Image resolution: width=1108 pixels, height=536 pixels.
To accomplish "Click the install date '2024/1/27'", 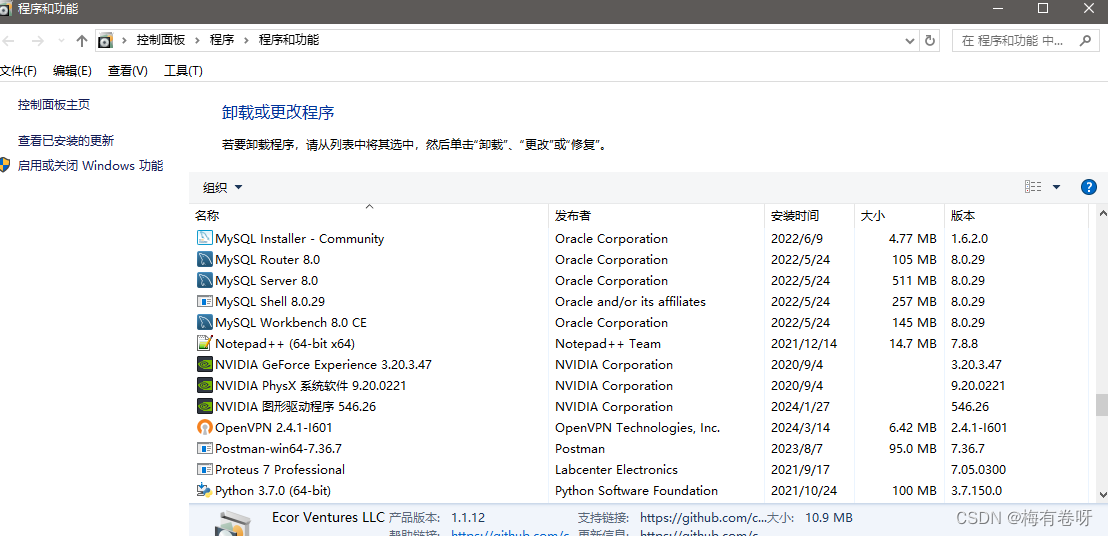I will [797, 407].
